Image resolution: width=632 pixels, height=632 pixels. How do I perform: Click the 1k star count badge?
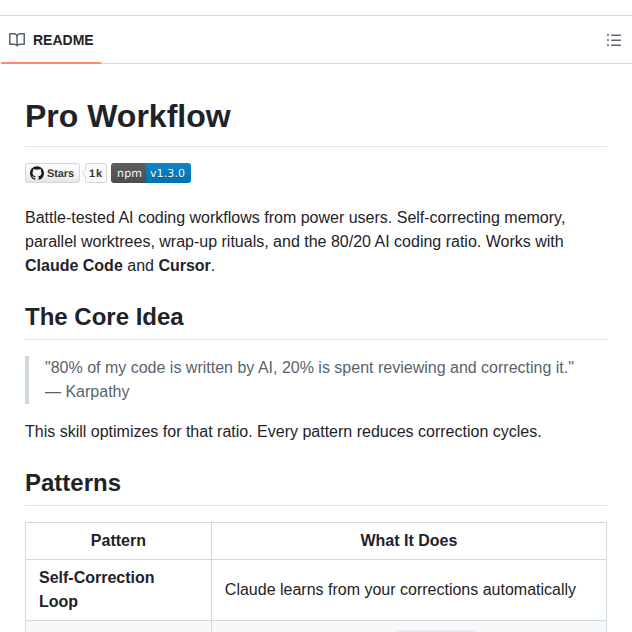[96, 173]
